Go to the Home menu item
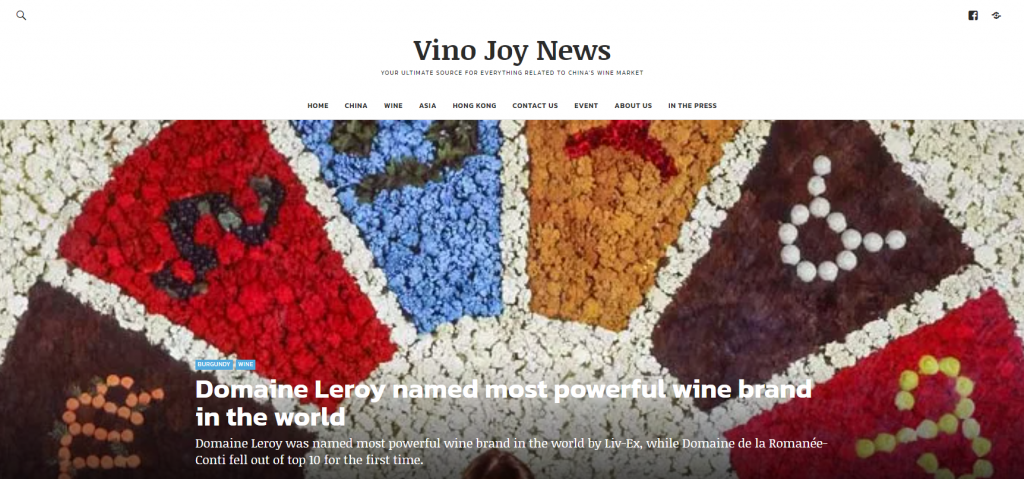This screenshot has width=1024, height=479. click(x=318, y=106)
